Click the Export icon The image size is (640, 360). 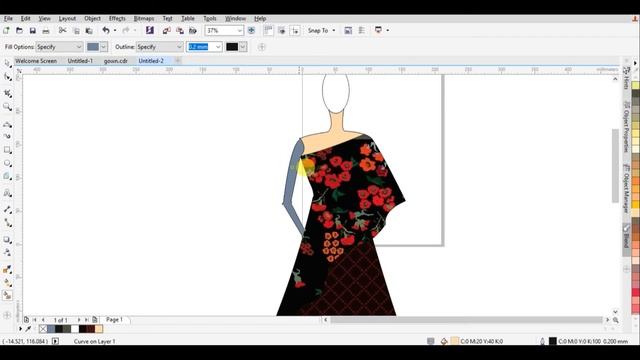point(180,31)
